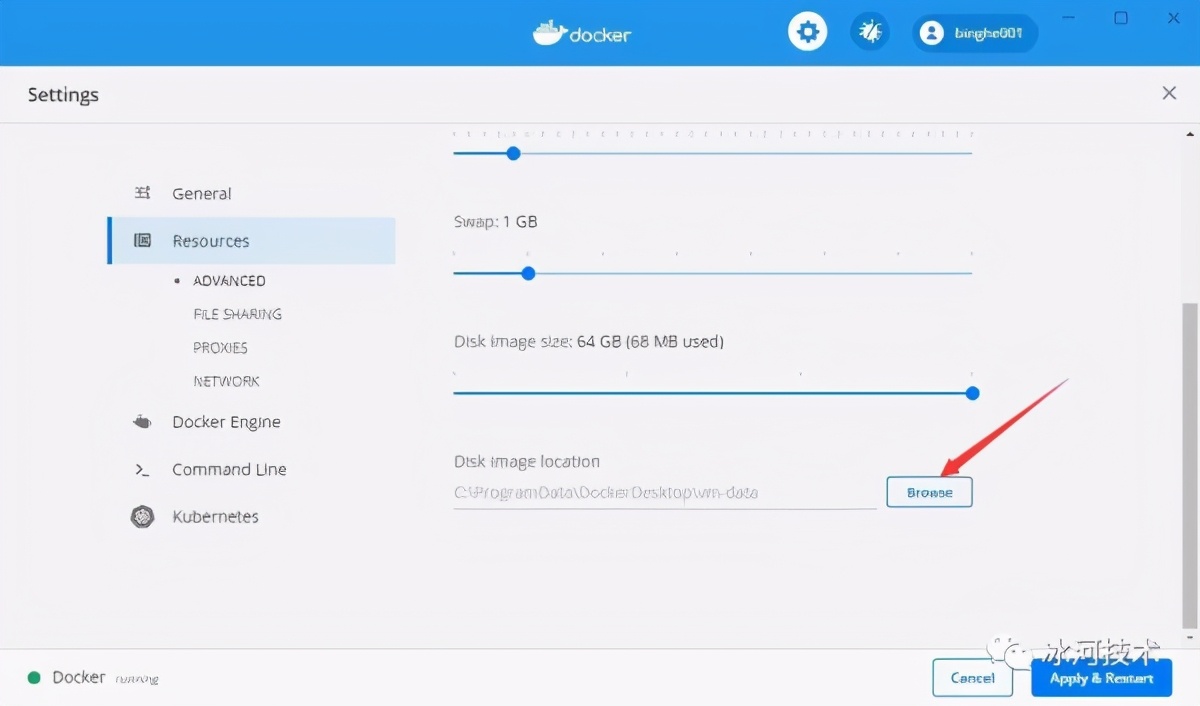Cancel the settings changes
The height and width of the screenshot is (706, 1200).
pos(972,677)
